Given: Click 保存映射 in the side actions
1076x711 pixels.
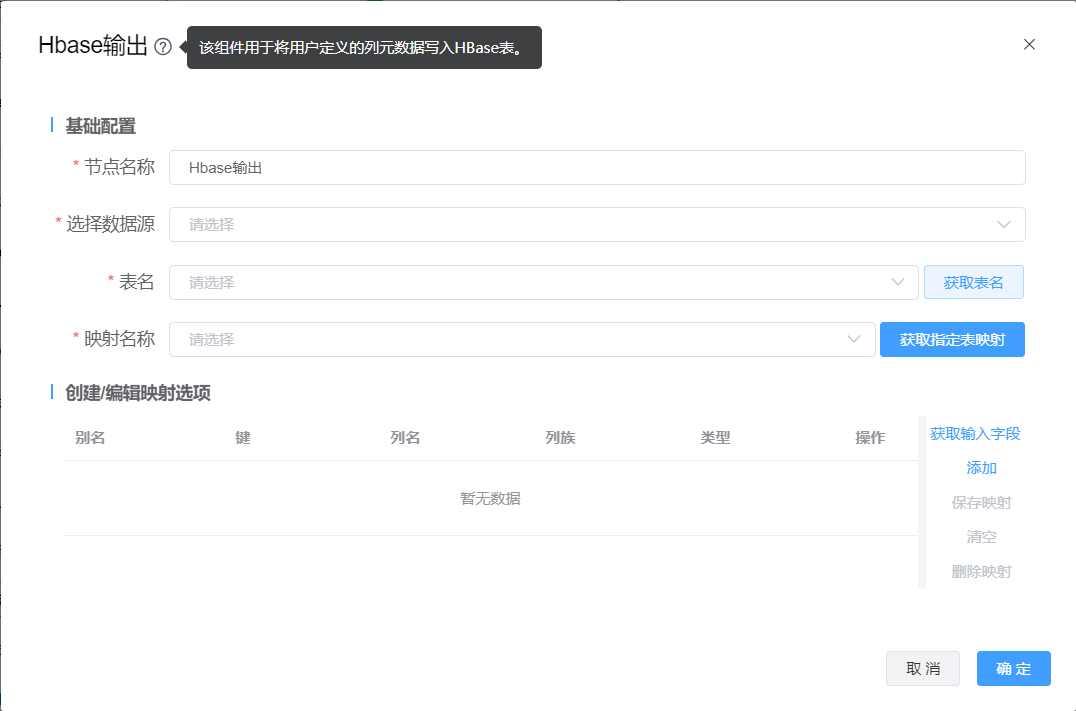Looking at the screenshot, I should [x=981, y=503].
